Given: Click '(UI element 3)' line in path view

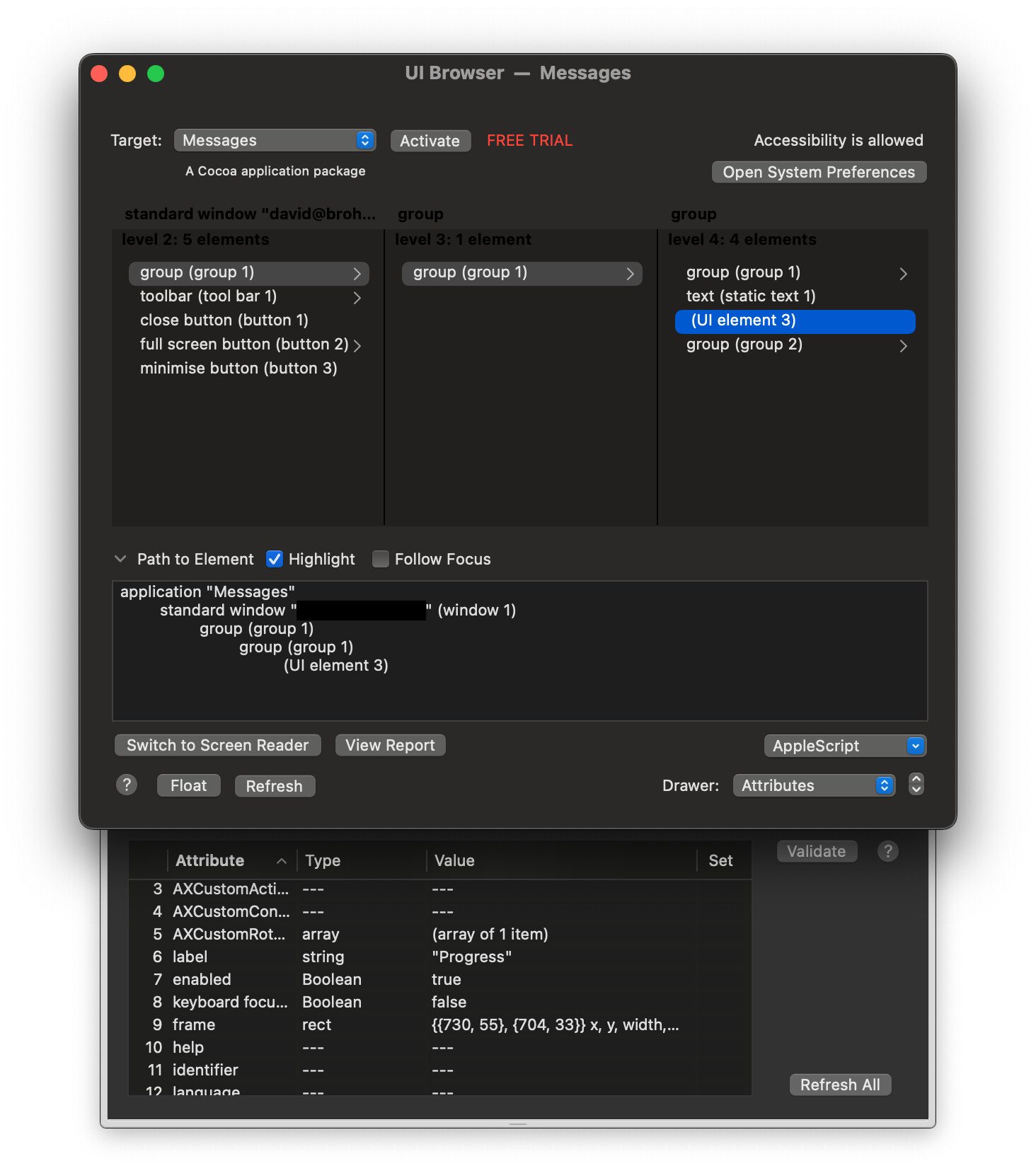Looking at the screenshot, I should (336, 665).
